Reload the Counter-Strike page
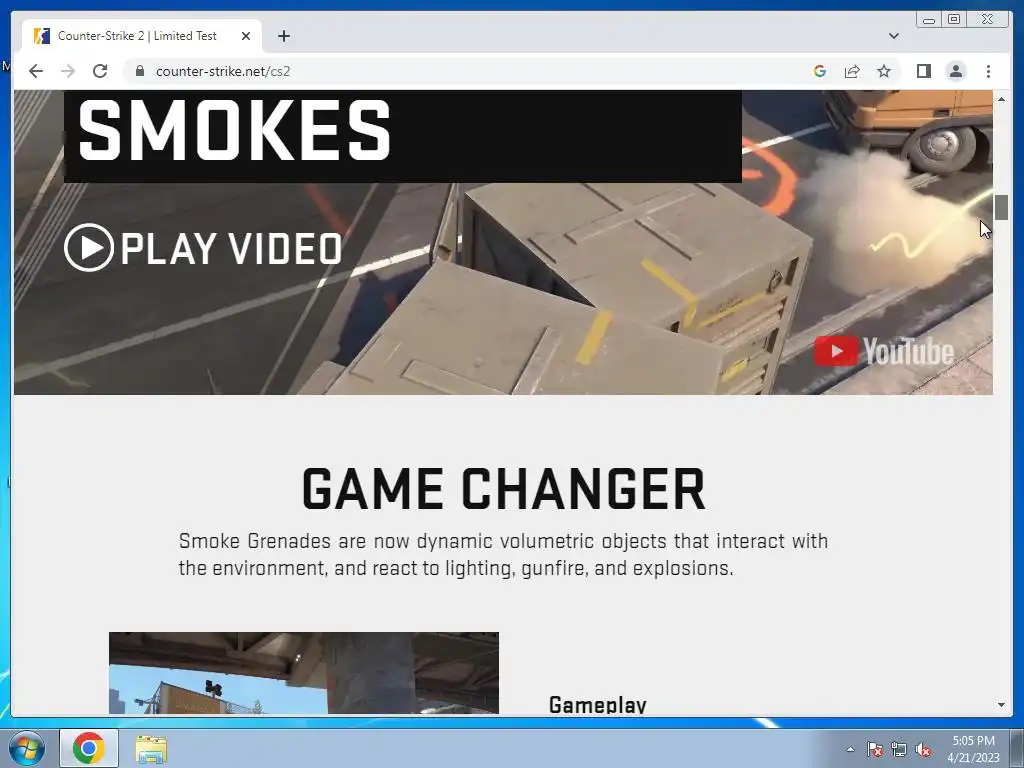This screenshot has height=768, width=1024. [100, 71]
